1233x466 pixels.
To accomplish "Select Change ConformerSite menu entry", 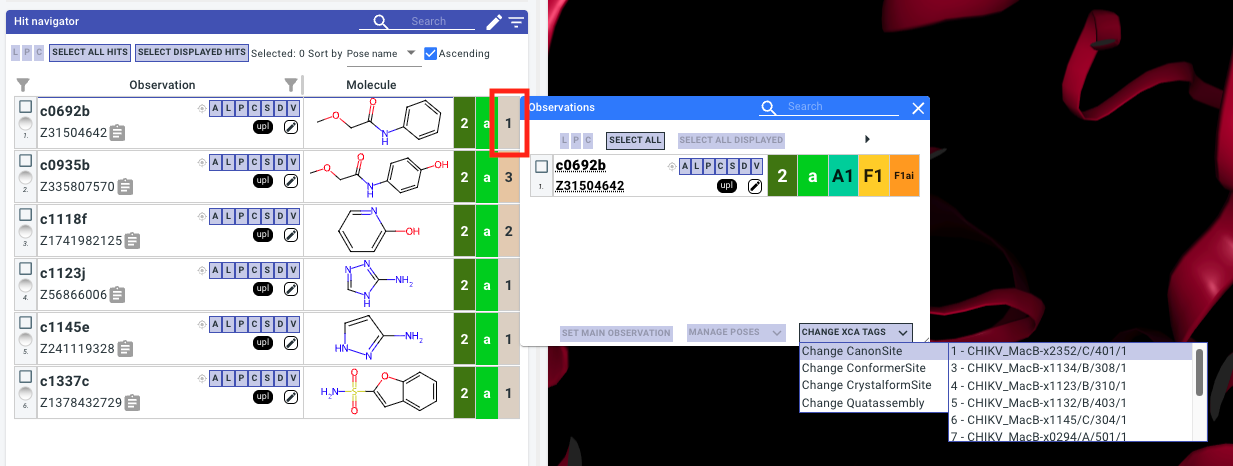I will [873, 368].
